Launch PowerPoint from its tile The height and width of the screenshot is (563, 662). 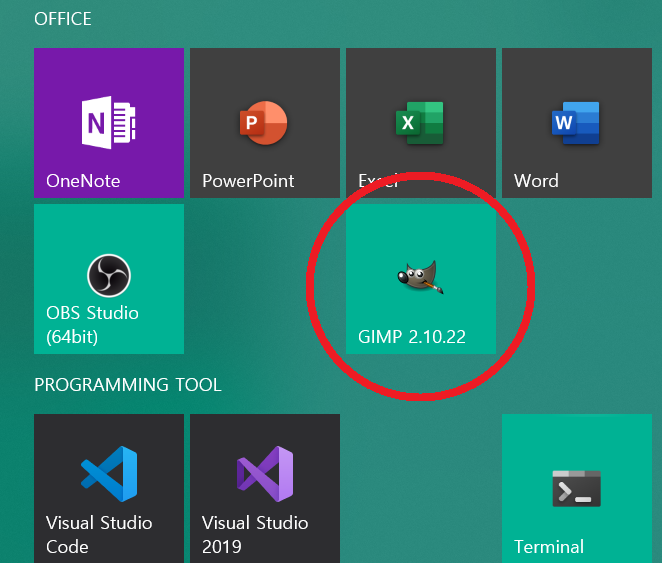[265, 123]
